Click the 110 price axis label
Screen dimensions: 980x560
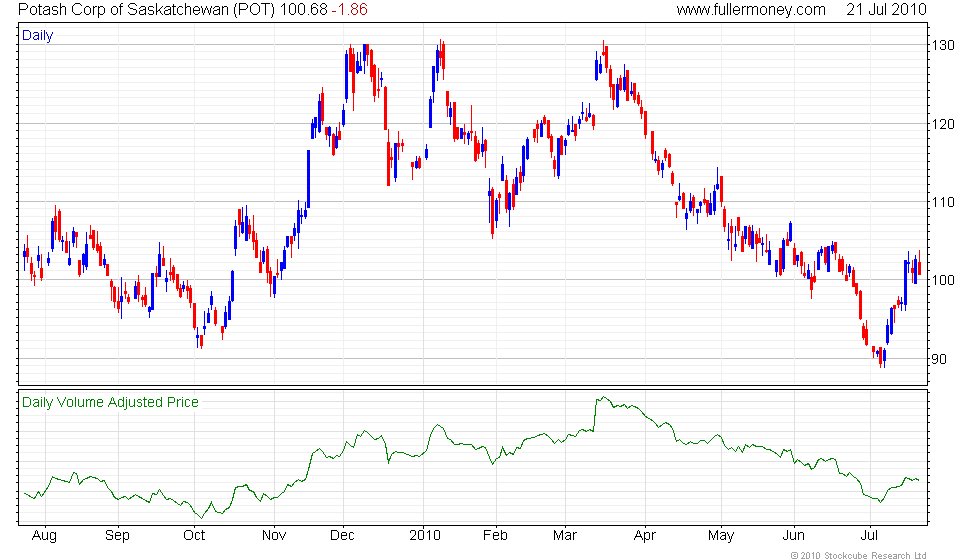(943, 202)
